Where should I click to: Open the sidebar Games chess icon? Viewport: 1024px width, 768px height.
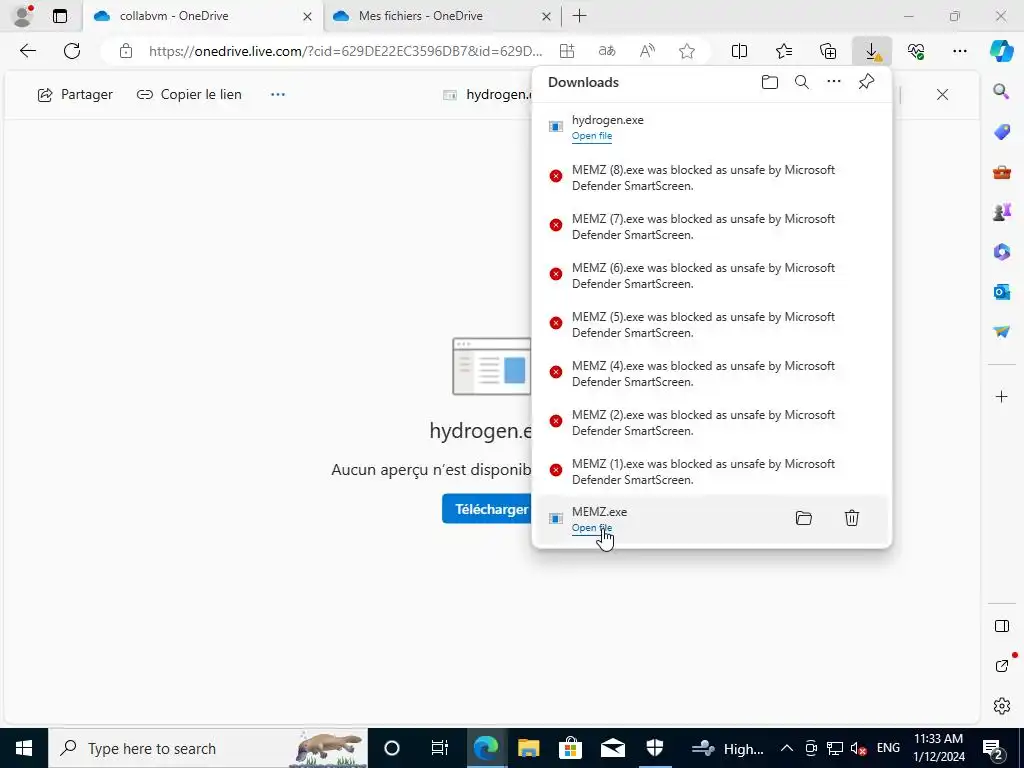coord(1001,212)
